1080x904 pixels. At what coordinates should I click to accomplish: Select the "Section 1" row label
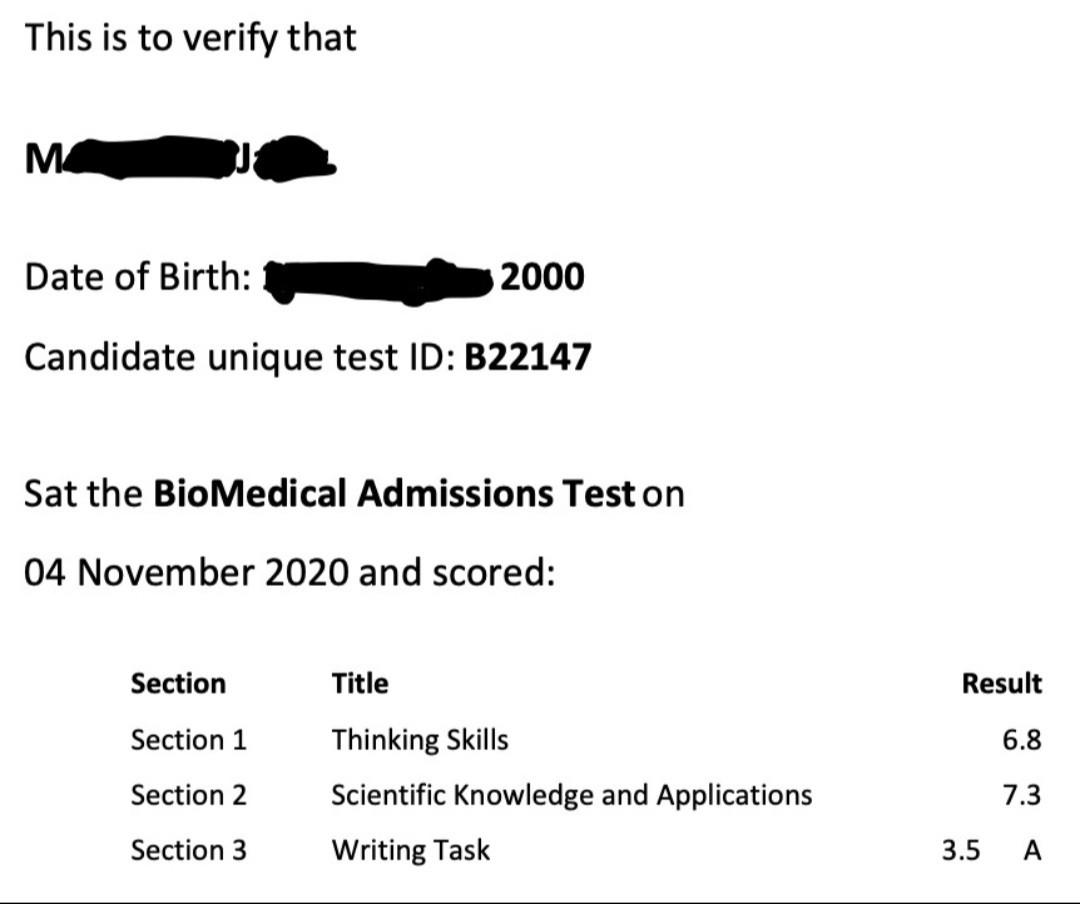pyautogui.click(x=188, y=740)
